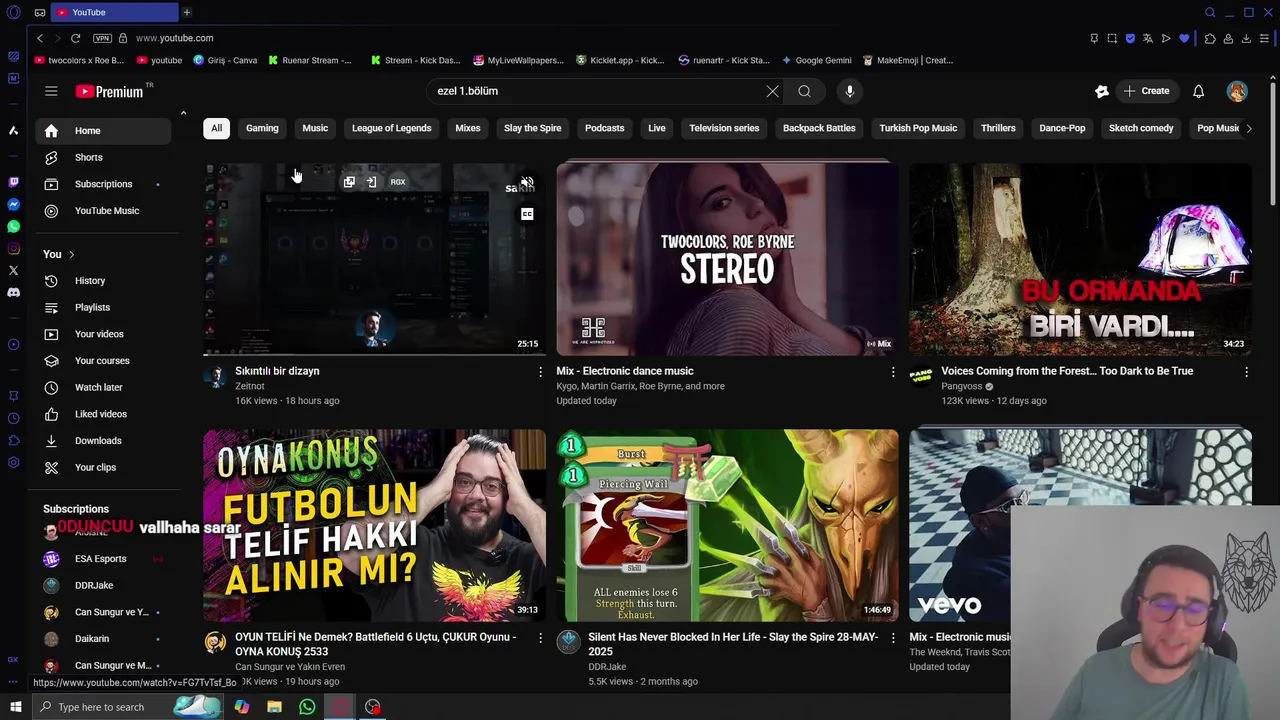Viewport: 1280px width, 720px height.
Task: Open the 'Giriş - Canva' bookmark
Action: click(225, 60)
